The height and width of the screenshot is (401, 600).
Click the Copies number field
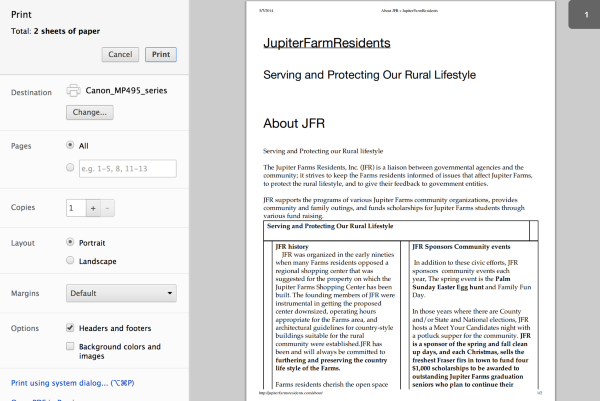[75, 208]
